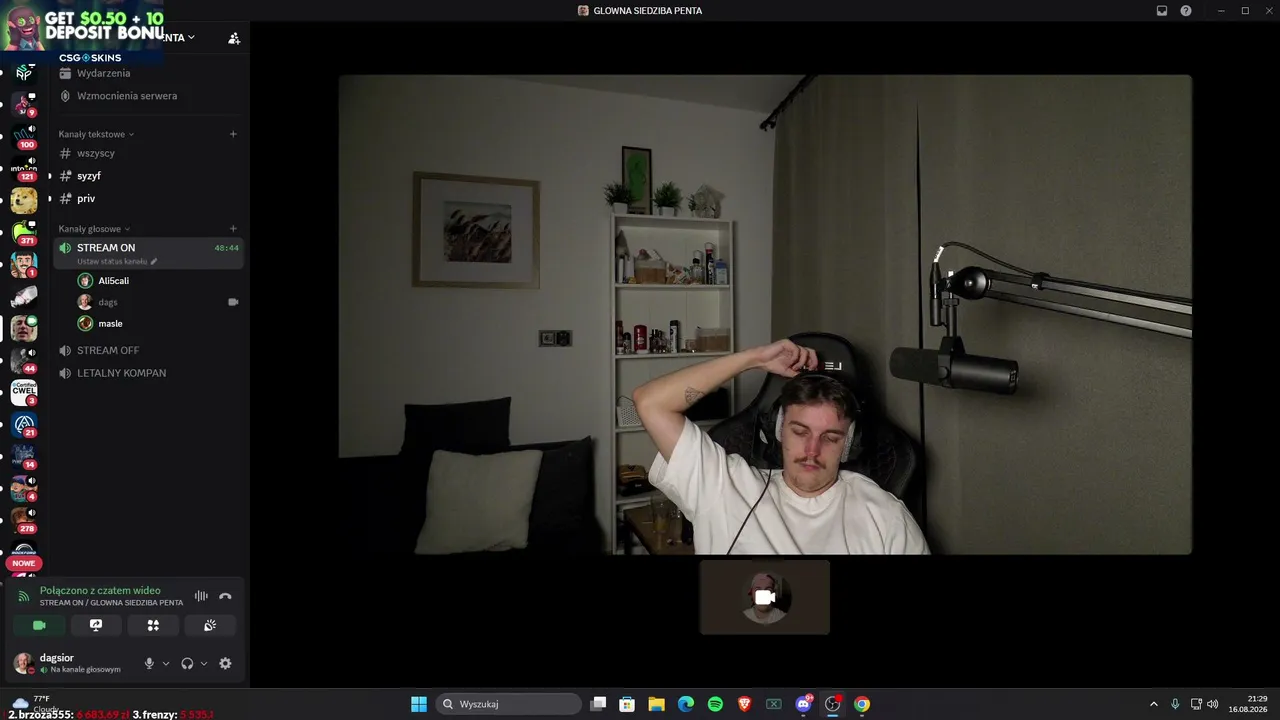The width and height of the screenshot is (1280, 720).
Task: Open the soundboard
Action: coord(210,625)
